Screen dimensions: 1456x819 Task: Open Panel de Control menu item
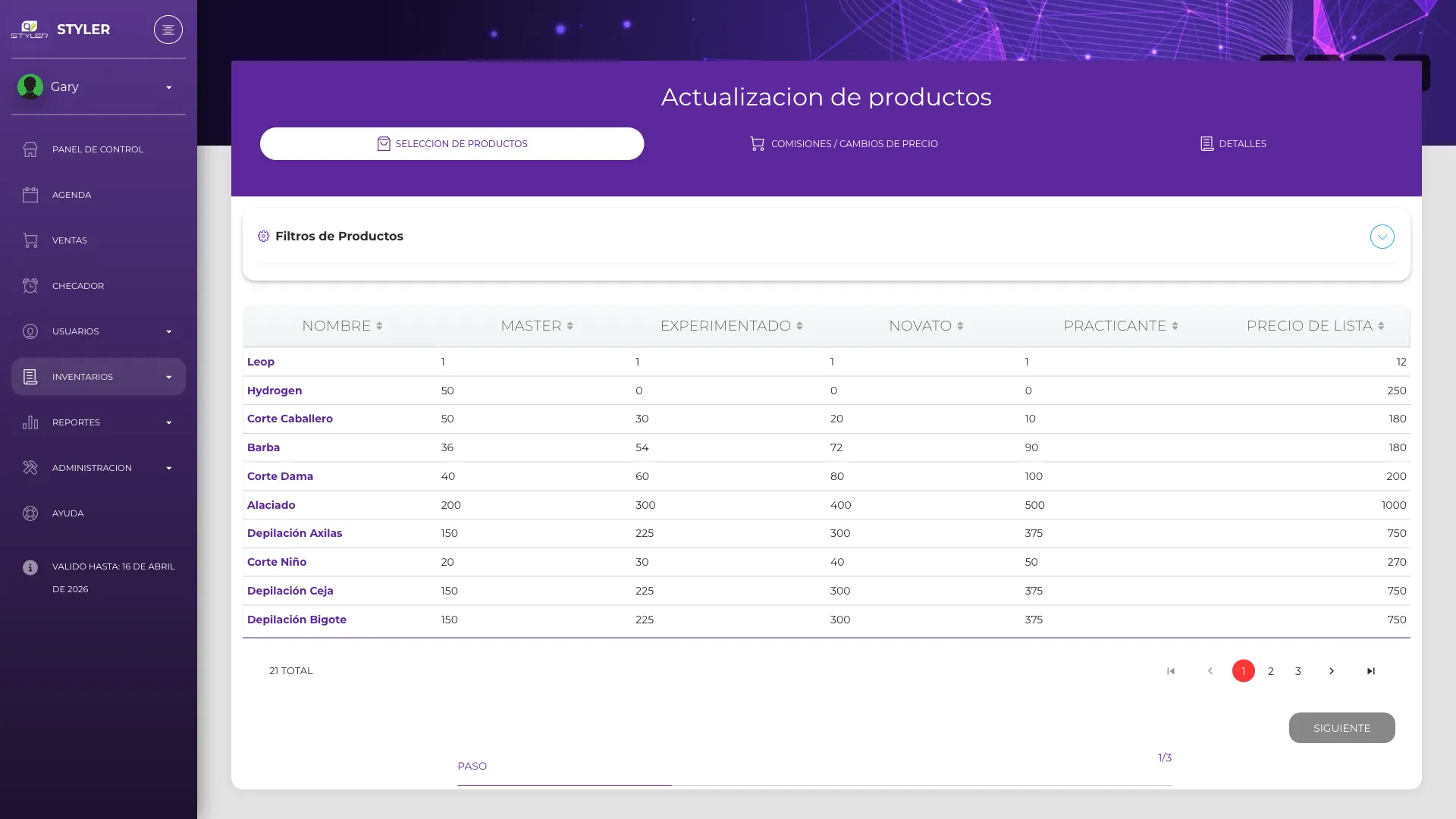pos(98,149)
